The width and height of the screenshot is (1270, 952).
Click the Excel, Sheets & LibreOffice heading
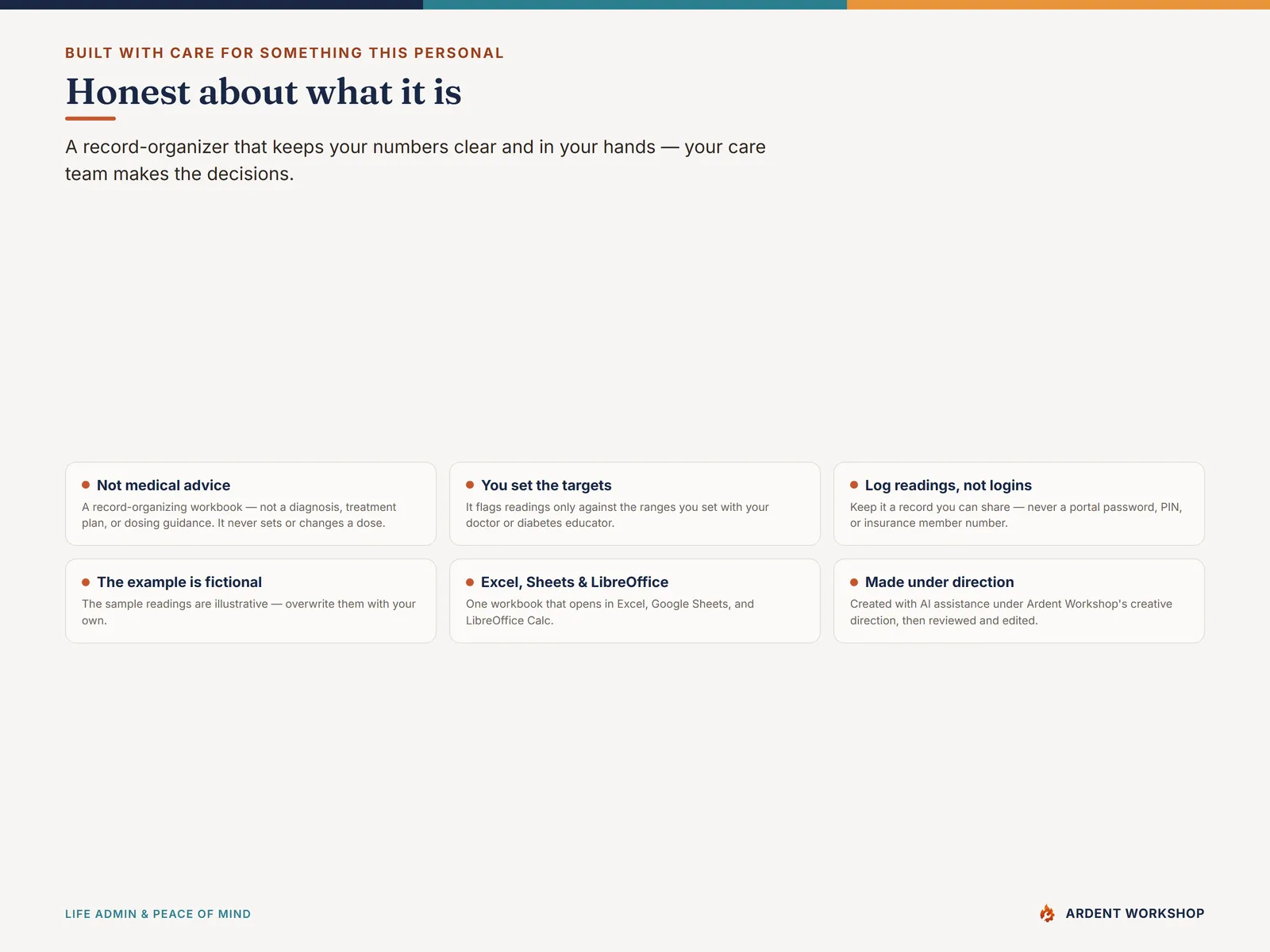coord(575,582)
